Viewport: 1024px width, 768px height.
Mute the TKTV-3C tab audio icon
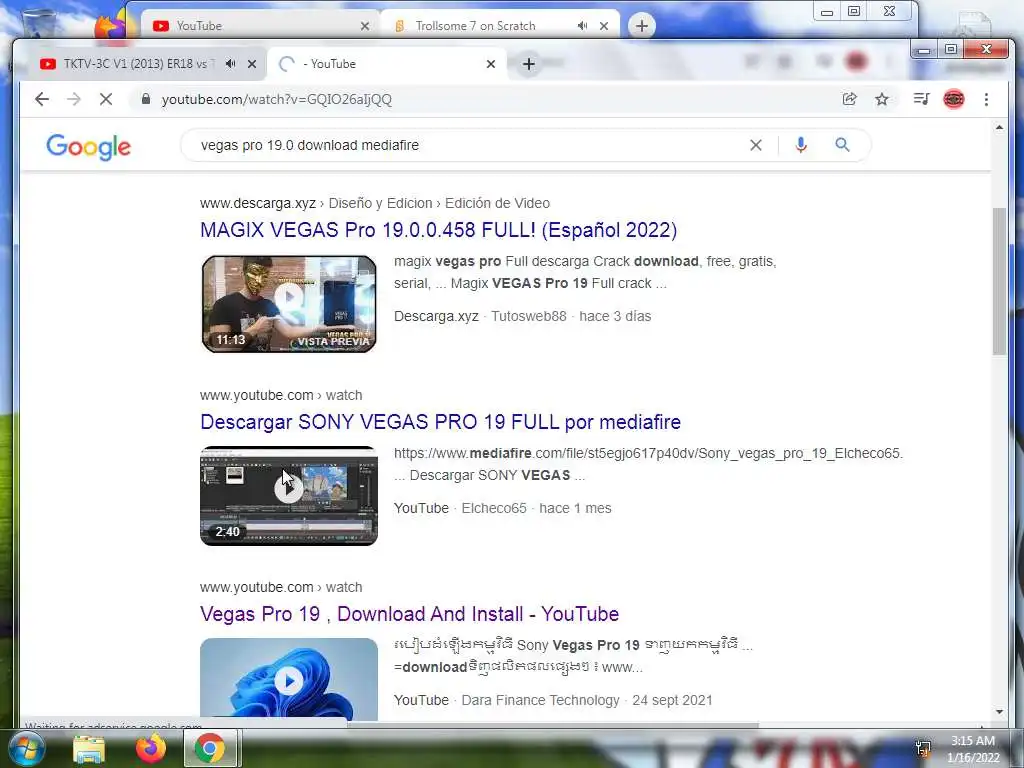pyautogui.click(x=231, y=63)
